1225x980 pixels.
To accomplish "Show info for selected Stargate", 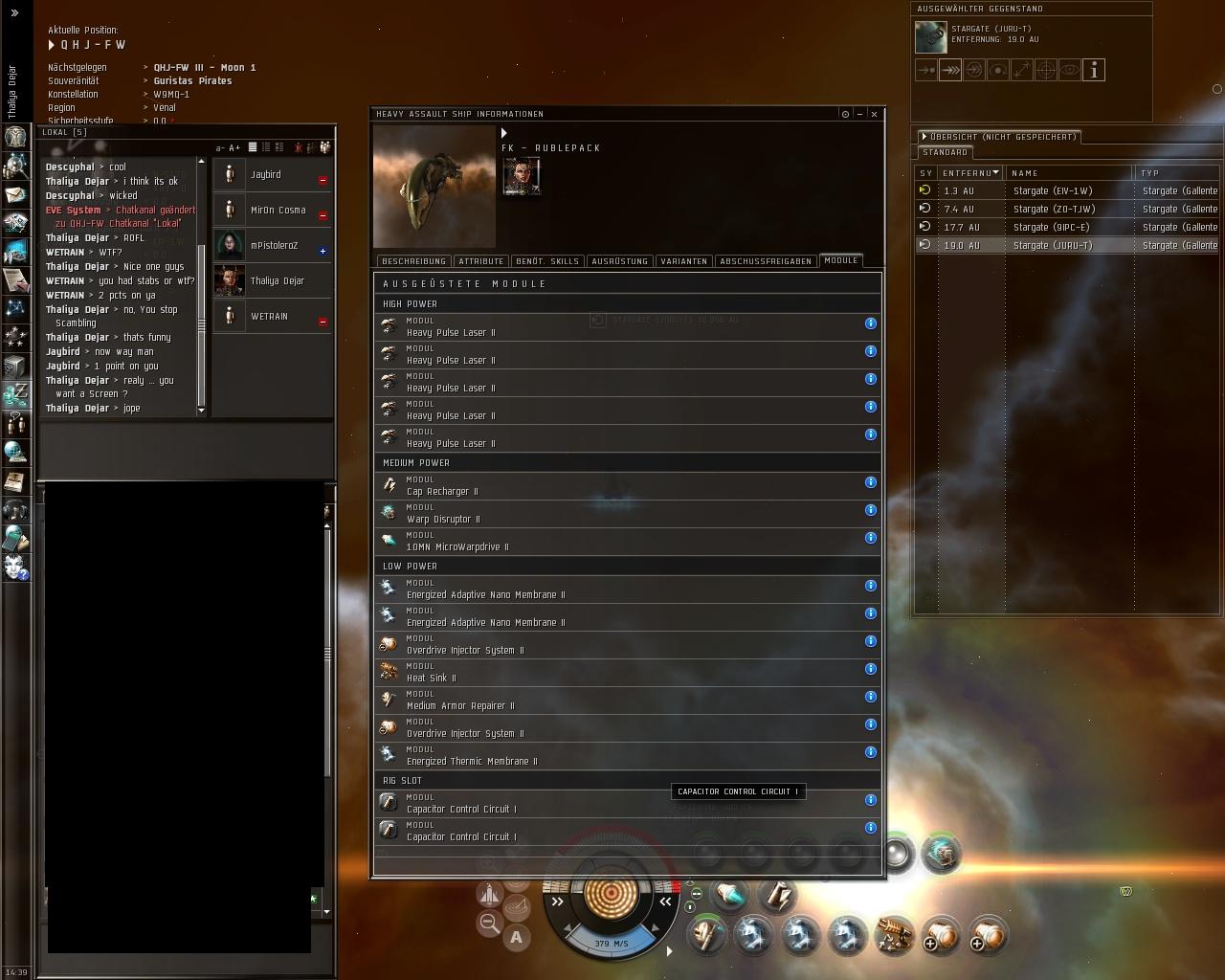I will pos(1094,70).
